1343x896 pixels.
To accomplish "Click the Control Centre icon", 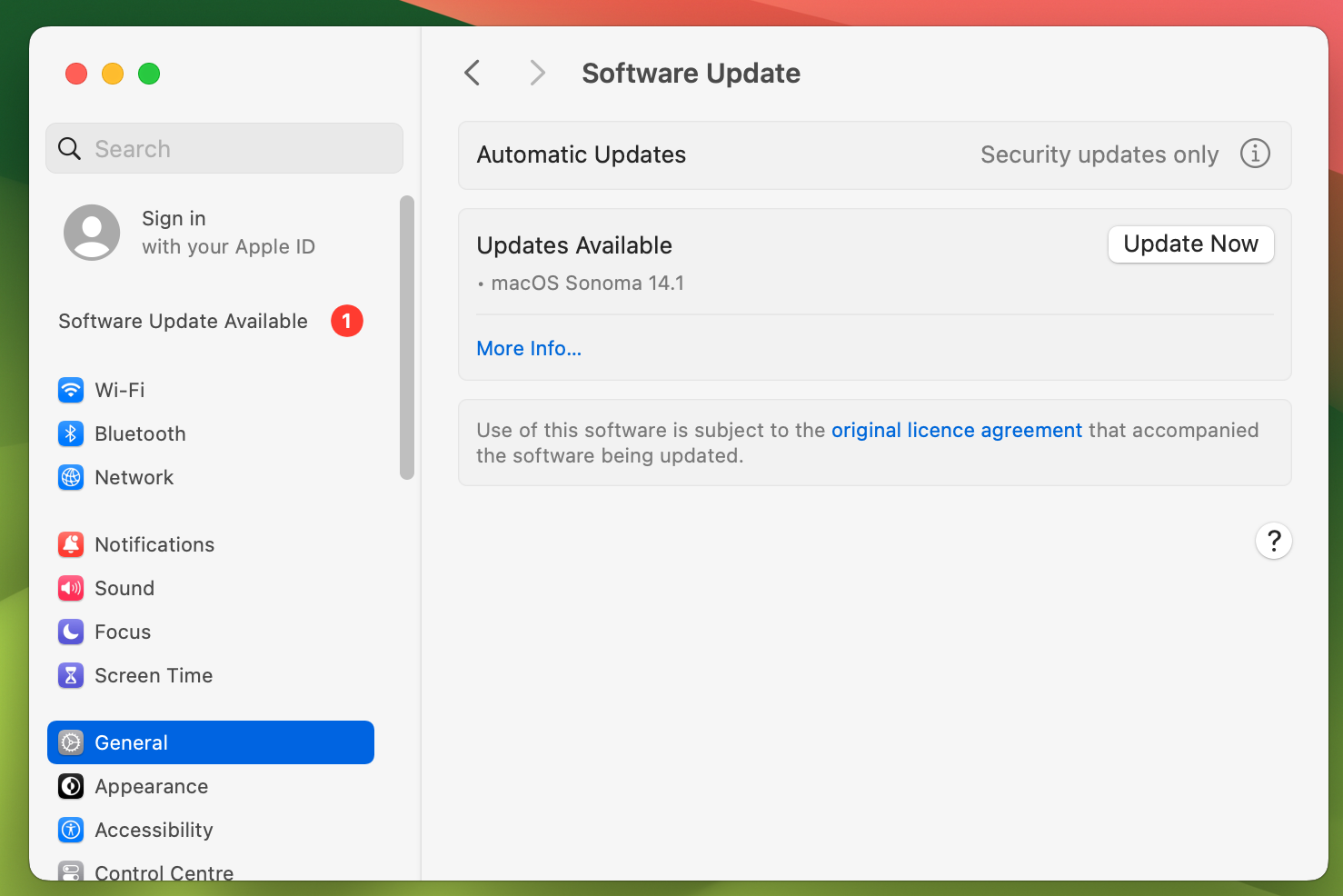I will [71, 871].
